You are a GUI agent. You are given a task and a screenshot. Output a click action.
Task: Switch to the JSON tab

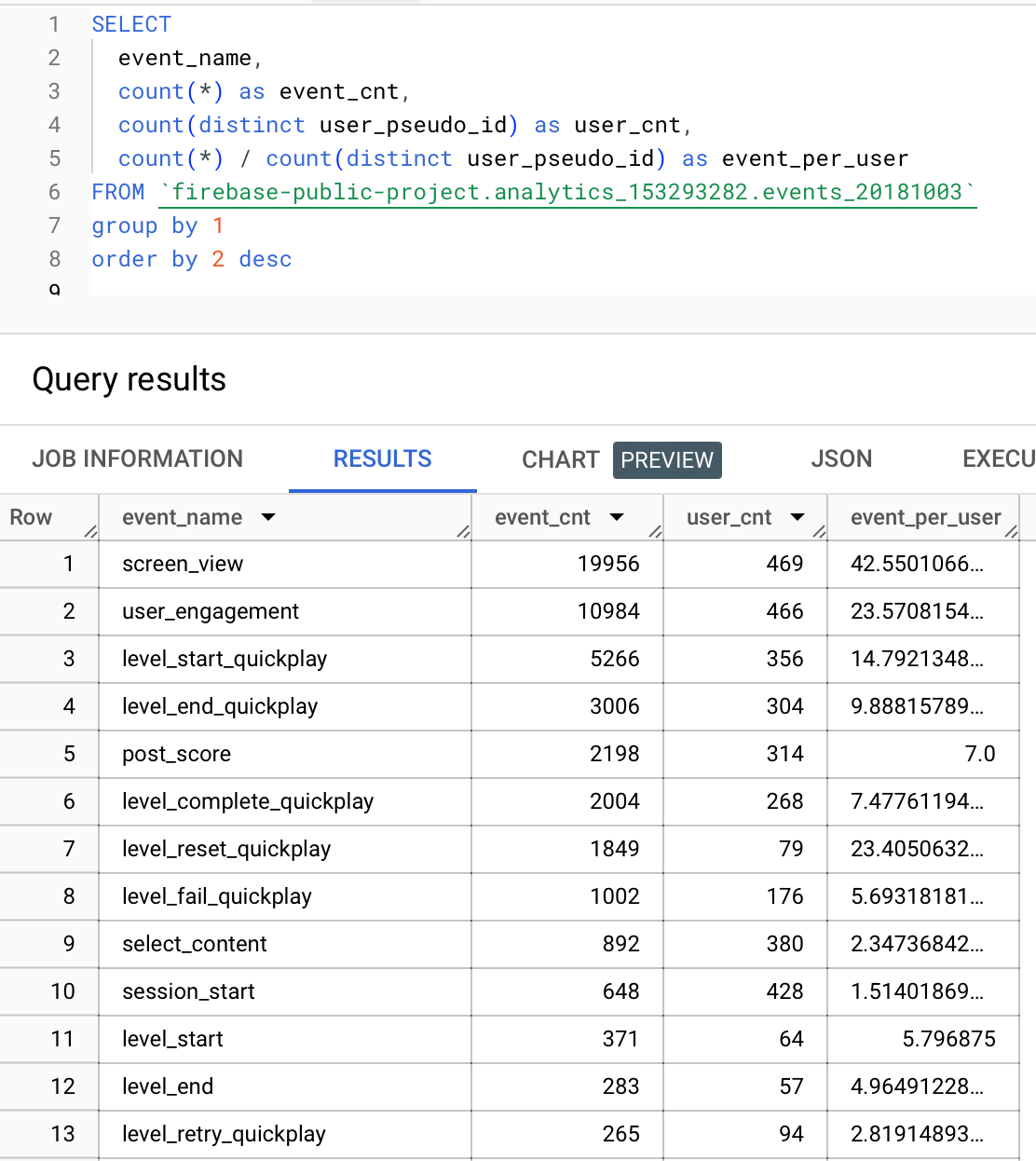coord(841,458)
